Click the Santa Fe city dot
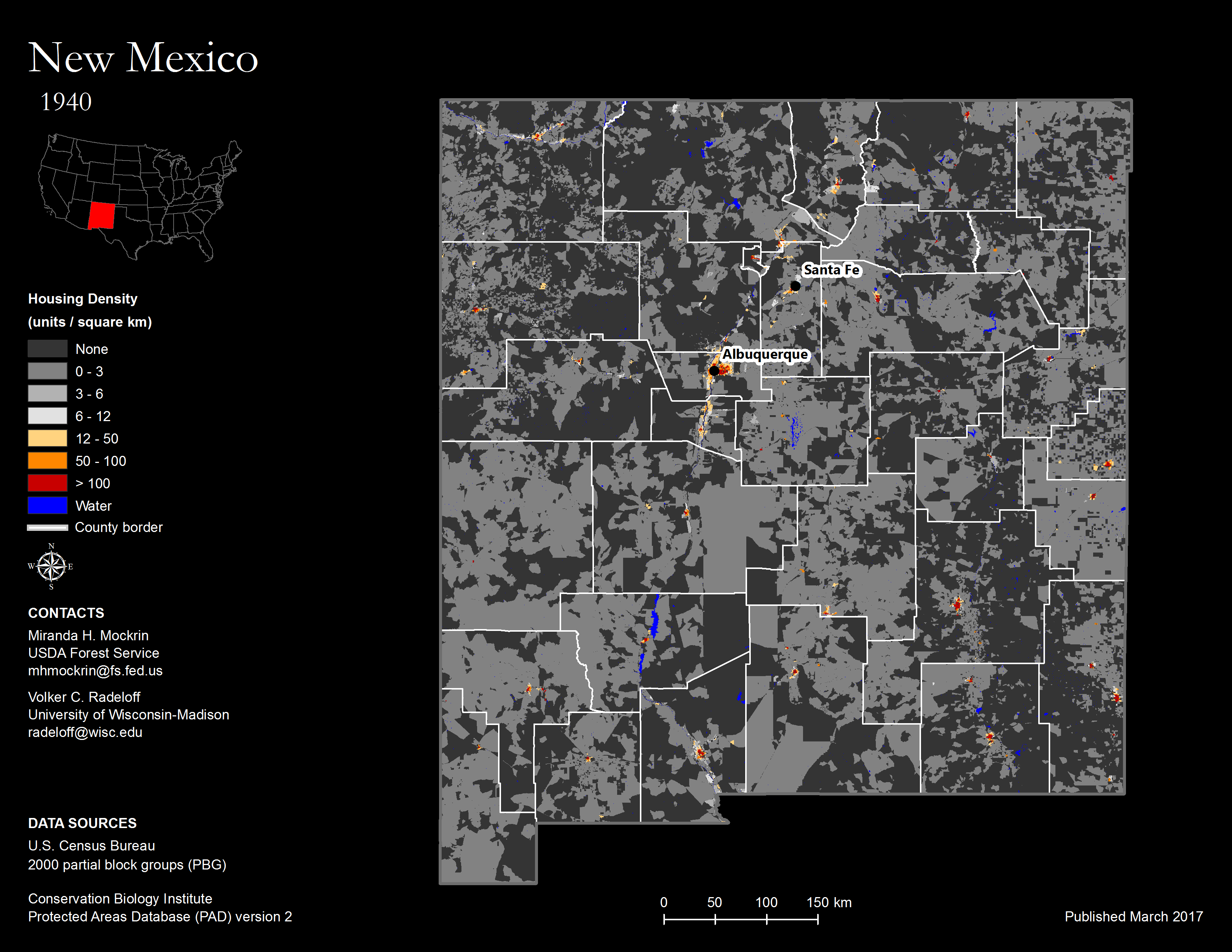This screenshot has width=1232, height=952. [795, 286]
